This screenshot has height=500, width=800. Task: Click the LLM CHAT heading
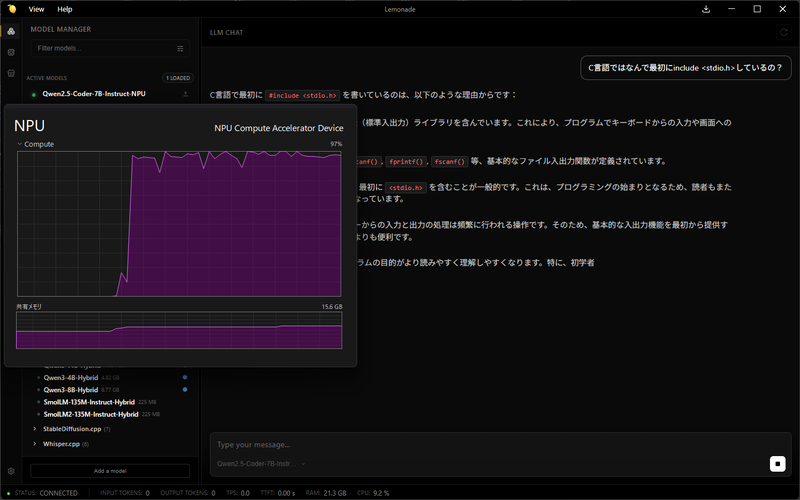point(227,32)
